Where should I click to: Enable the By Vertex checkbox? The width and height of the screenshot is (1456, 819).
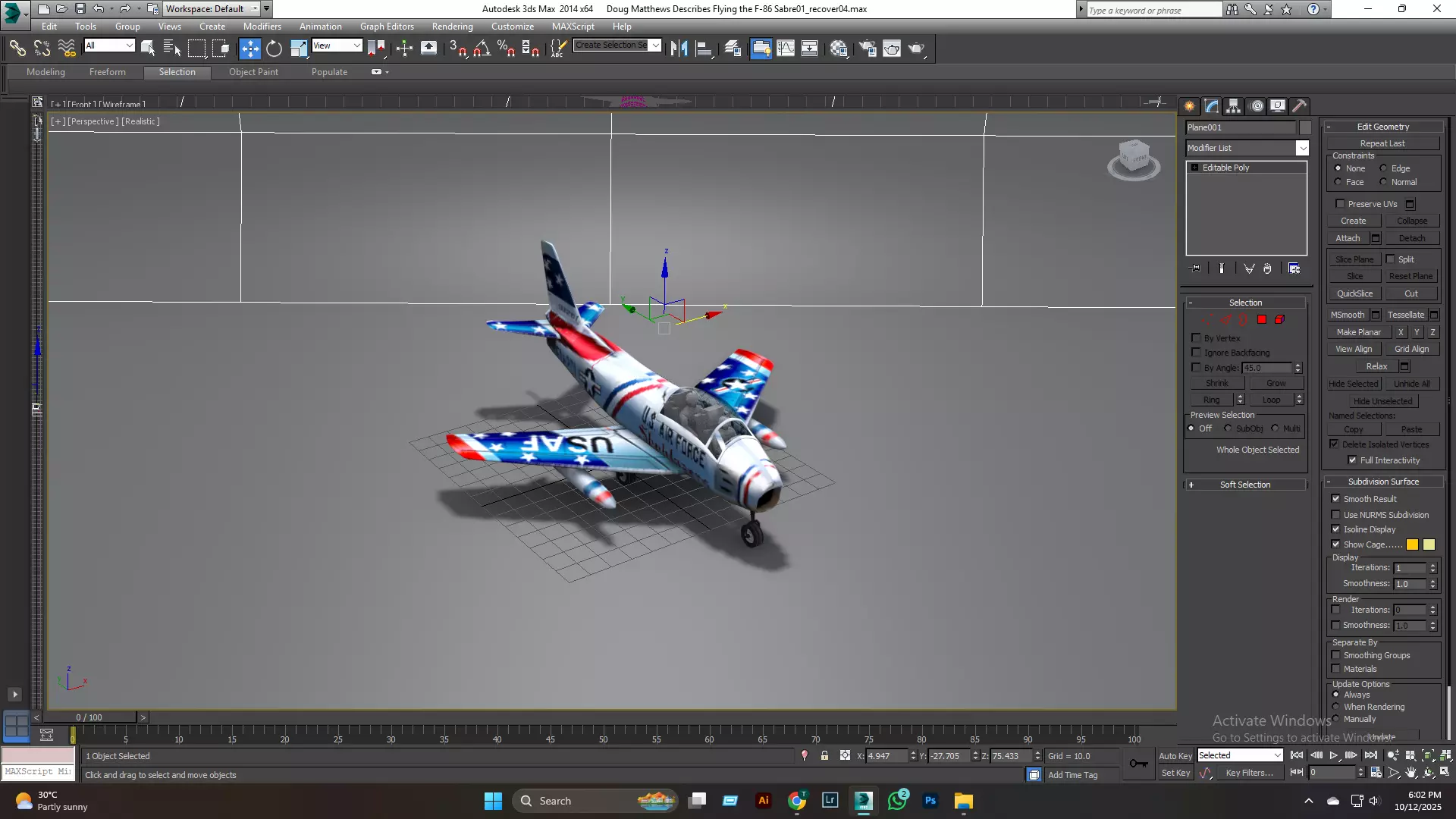tap(1197, 338)
